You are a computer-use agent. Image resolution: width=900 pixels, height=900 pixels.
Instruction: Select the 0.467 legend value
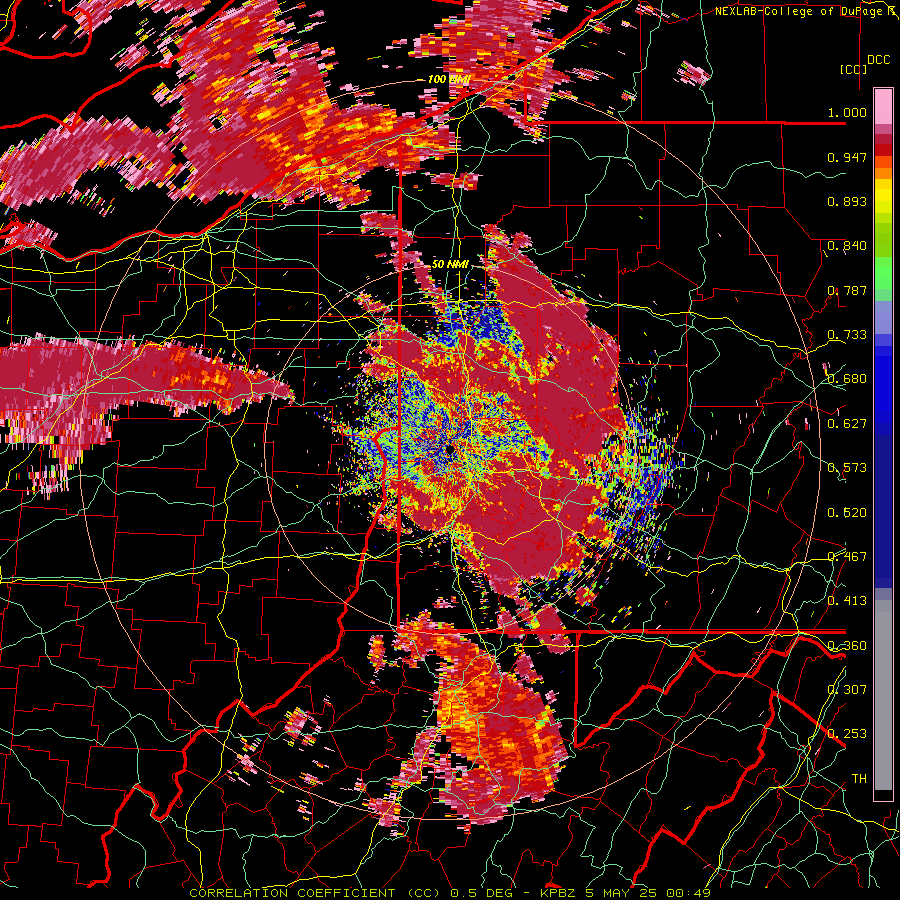pyautogui.click(x=847, y=557)
